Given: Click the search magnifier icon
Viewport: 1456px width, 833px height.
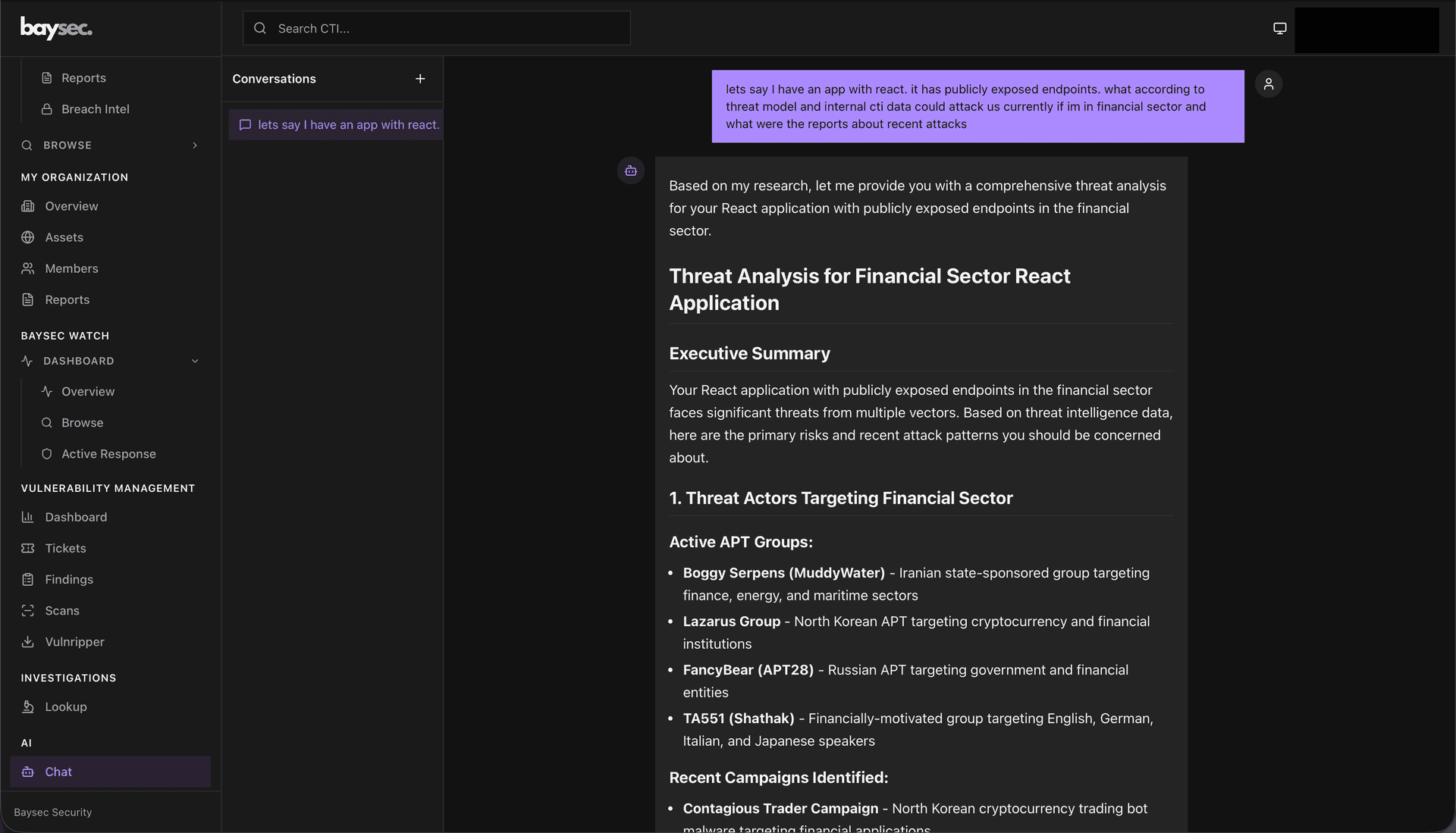Looking at the screenshot, I should tap(260, 29).
